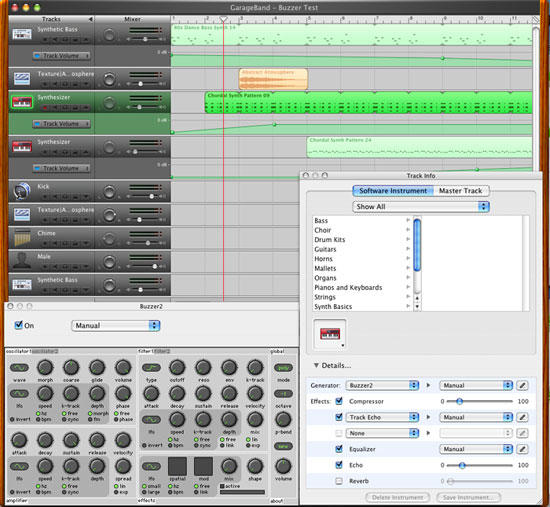Click the coarse tuning knob
Screen dimensions: 550x507
71,368
